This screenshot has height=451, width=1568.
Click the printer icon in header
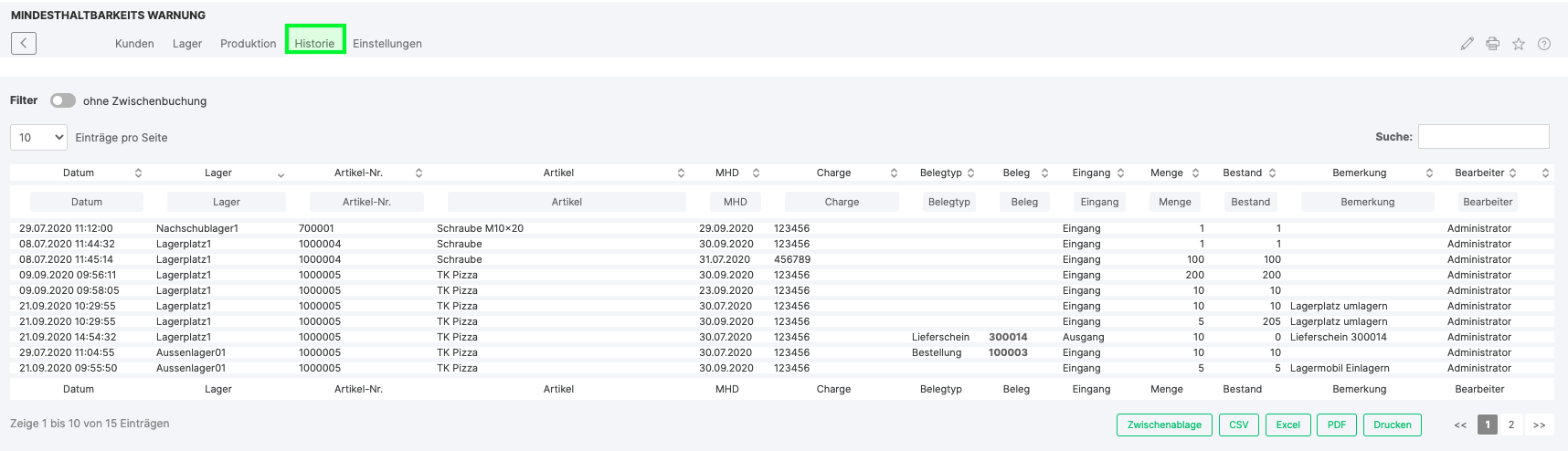point(1492,44)
